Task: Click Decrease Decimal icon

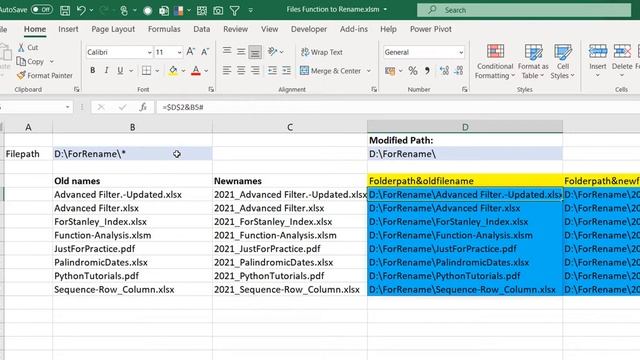Action: tap(459, 71)
